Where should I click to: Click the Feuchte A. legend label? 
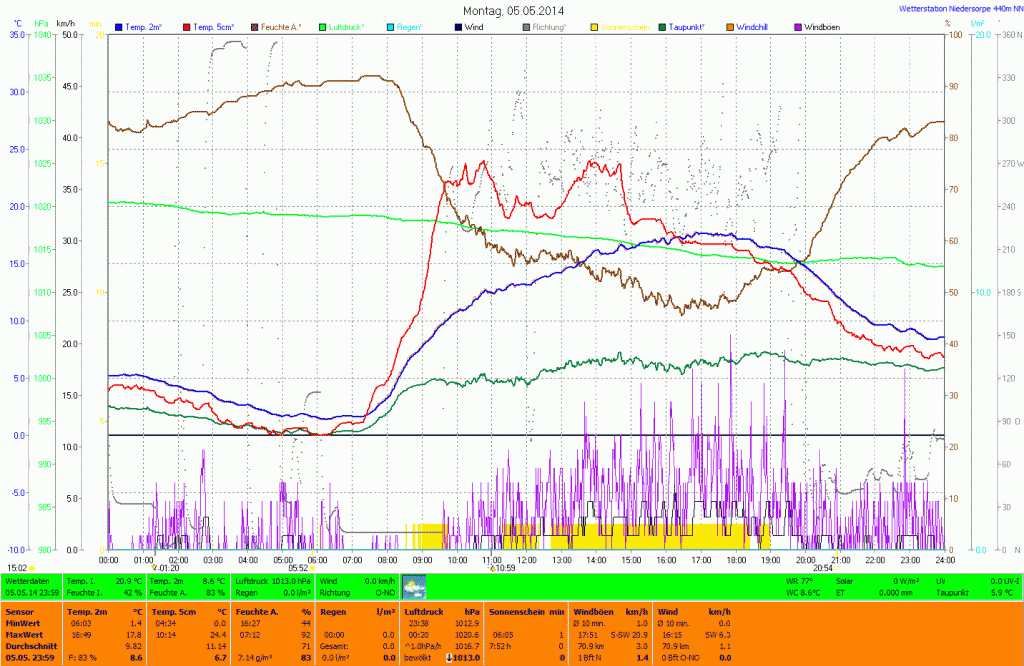[283, 26]
